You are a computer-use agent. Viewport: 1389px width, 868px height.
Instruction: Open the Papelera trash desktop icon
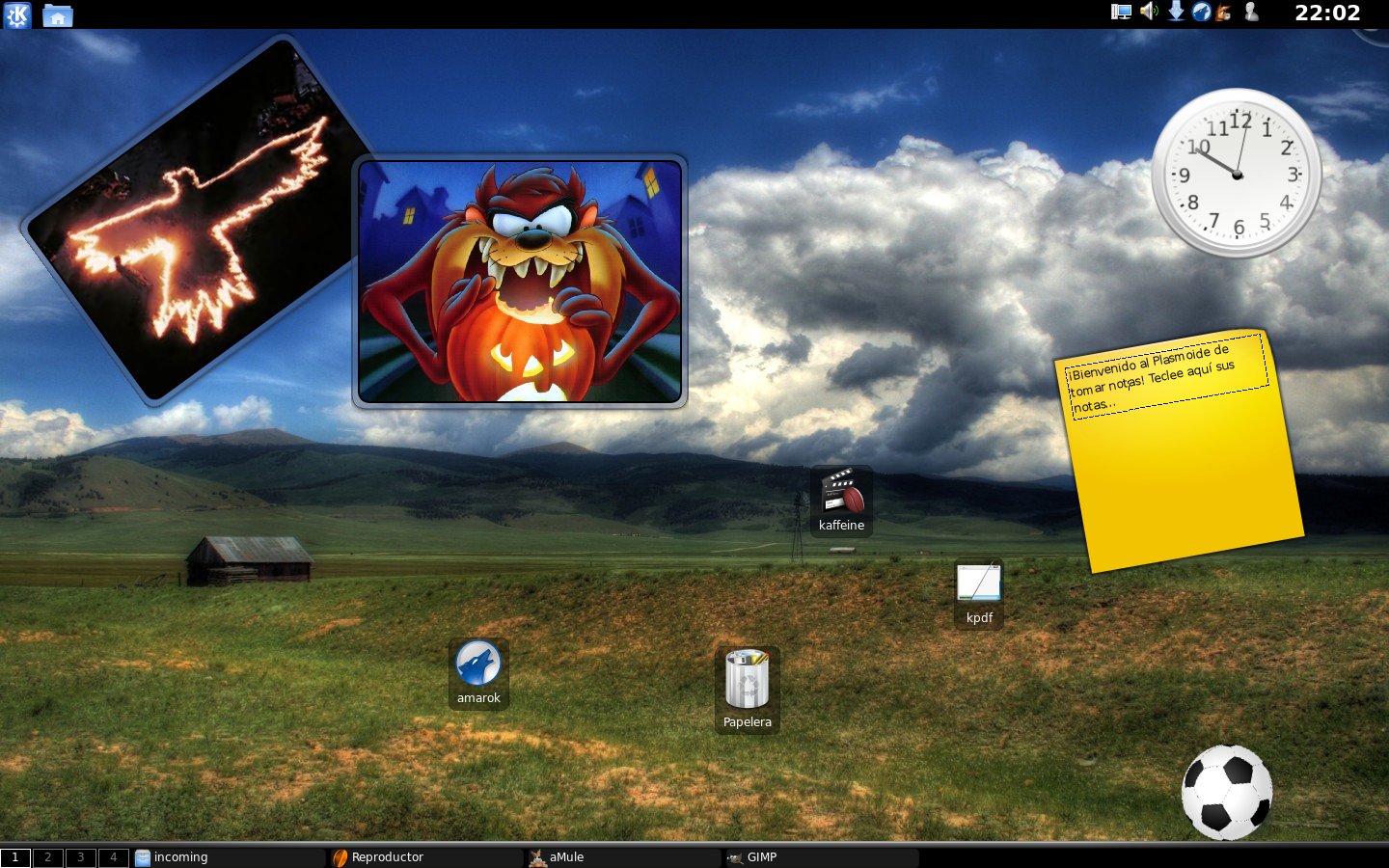748,689
